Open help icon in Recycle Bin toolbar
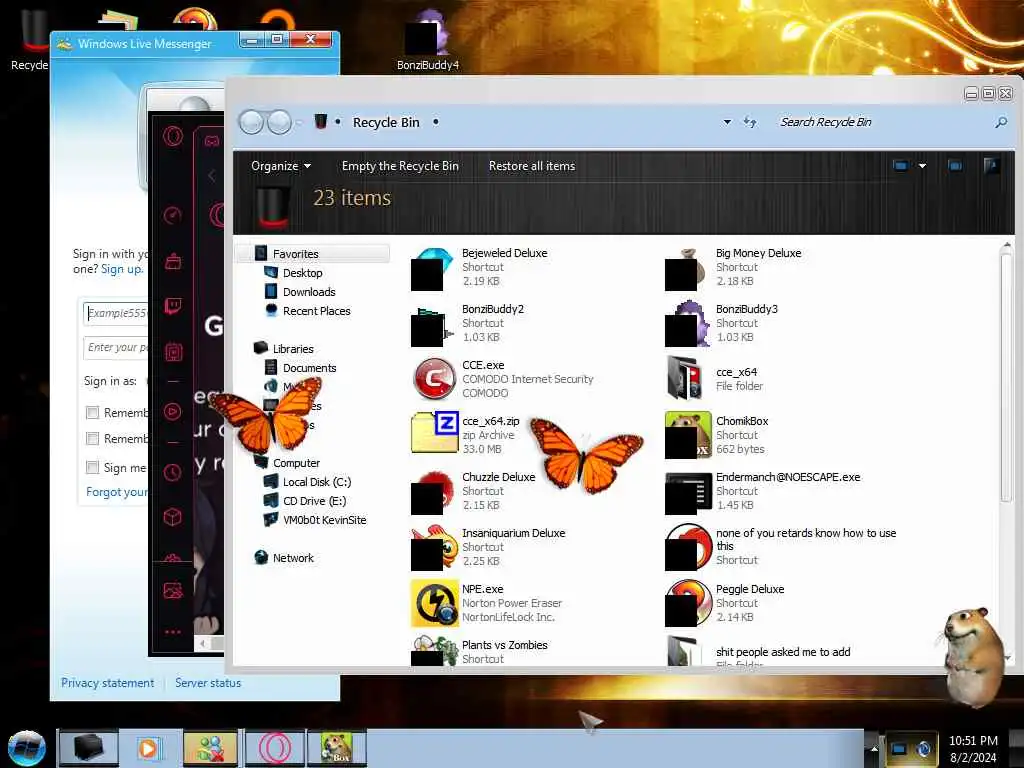 pyautogui.click(x=991, y=166)
